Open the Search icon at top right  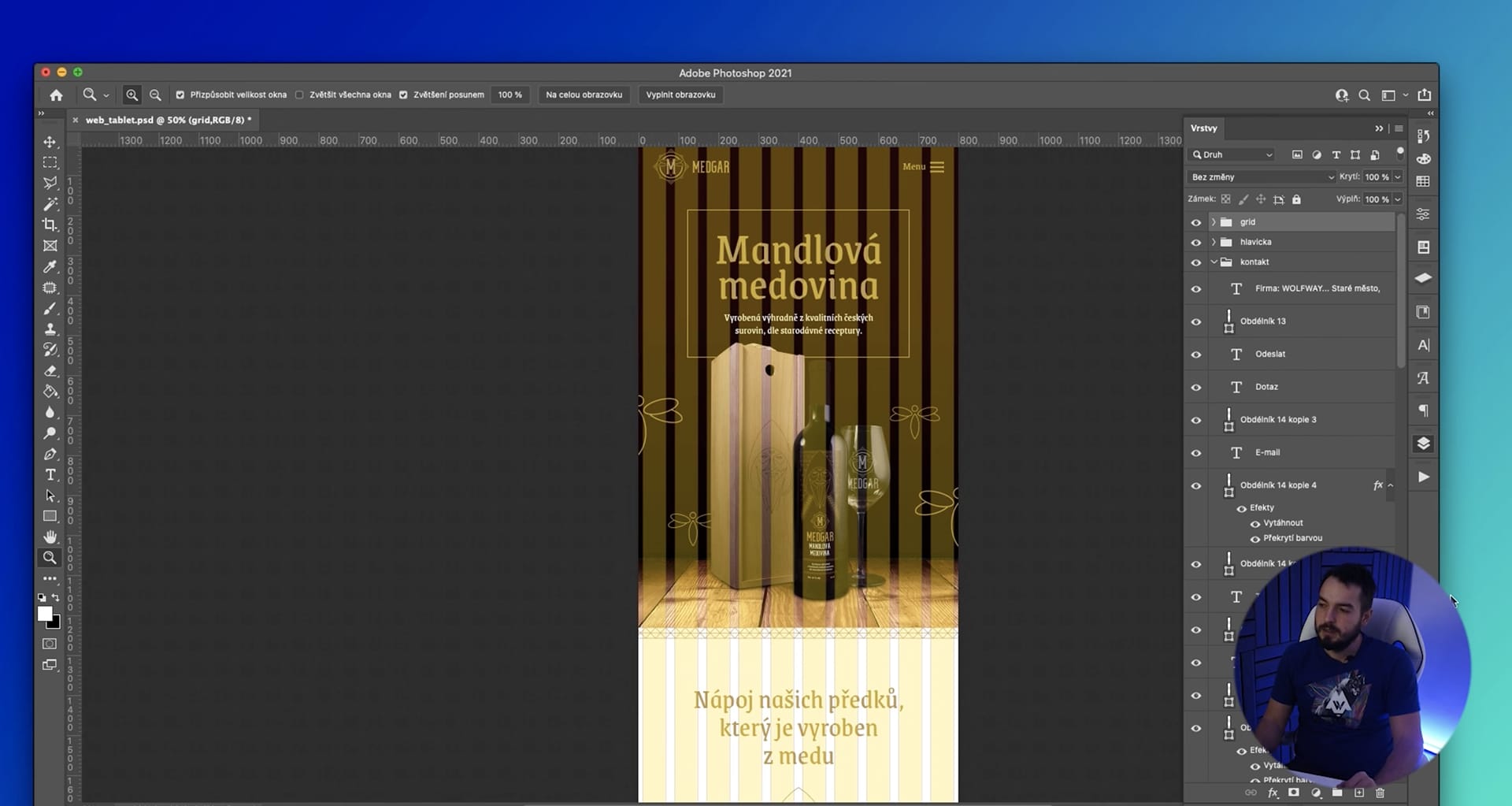coord(1364,95)
